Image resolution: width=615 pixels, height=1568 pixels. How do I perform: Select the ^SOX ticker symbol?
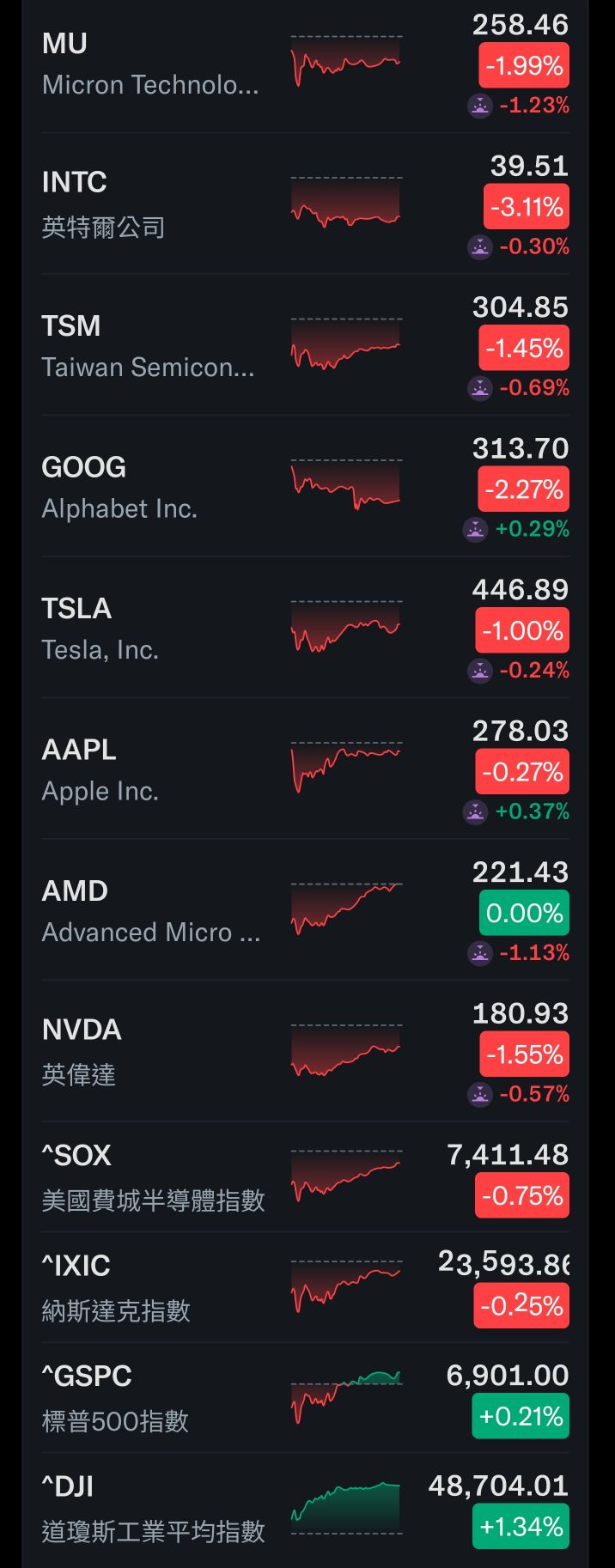tap(76, 1156)
